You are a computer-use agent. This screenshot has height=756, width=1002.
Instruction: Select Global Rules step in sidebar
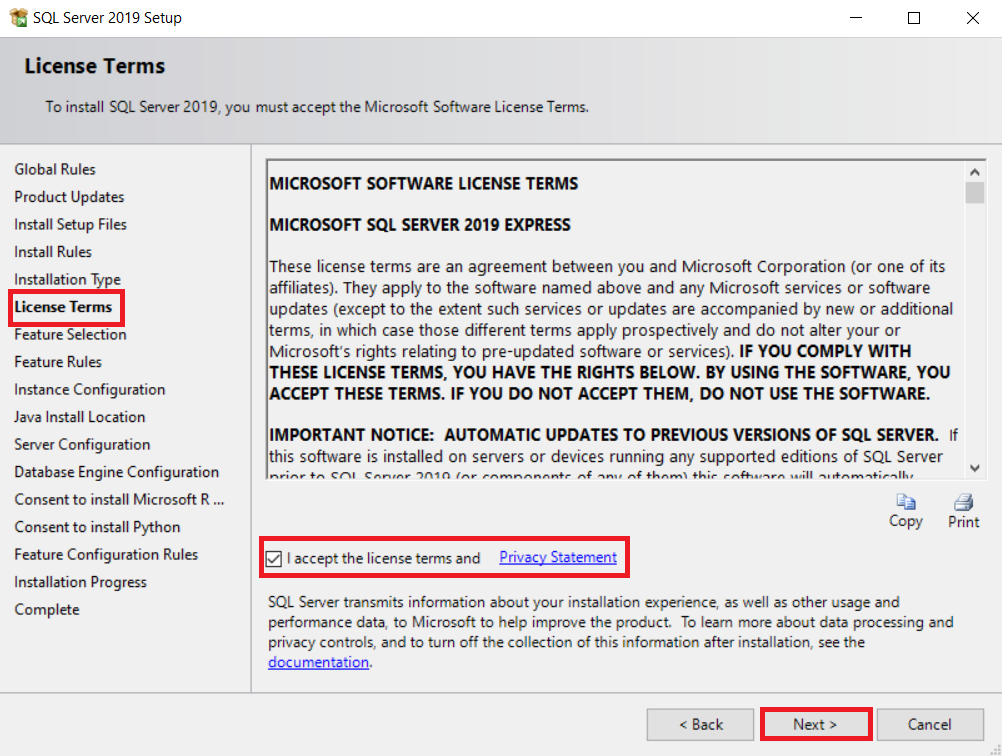click(55, 169)
